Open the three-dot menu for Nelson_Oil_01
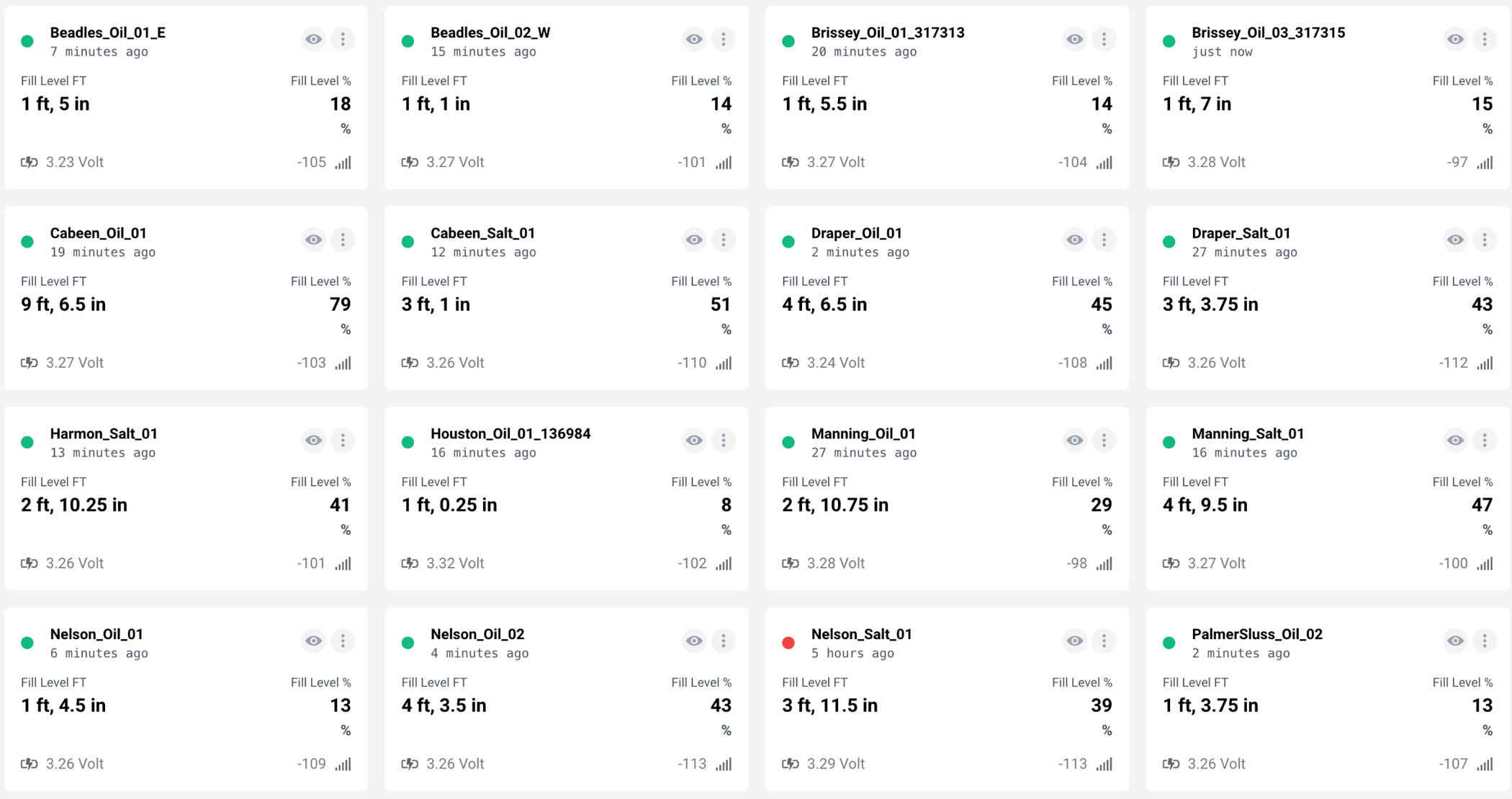The image size is (1512, 799). pos(343,641)
